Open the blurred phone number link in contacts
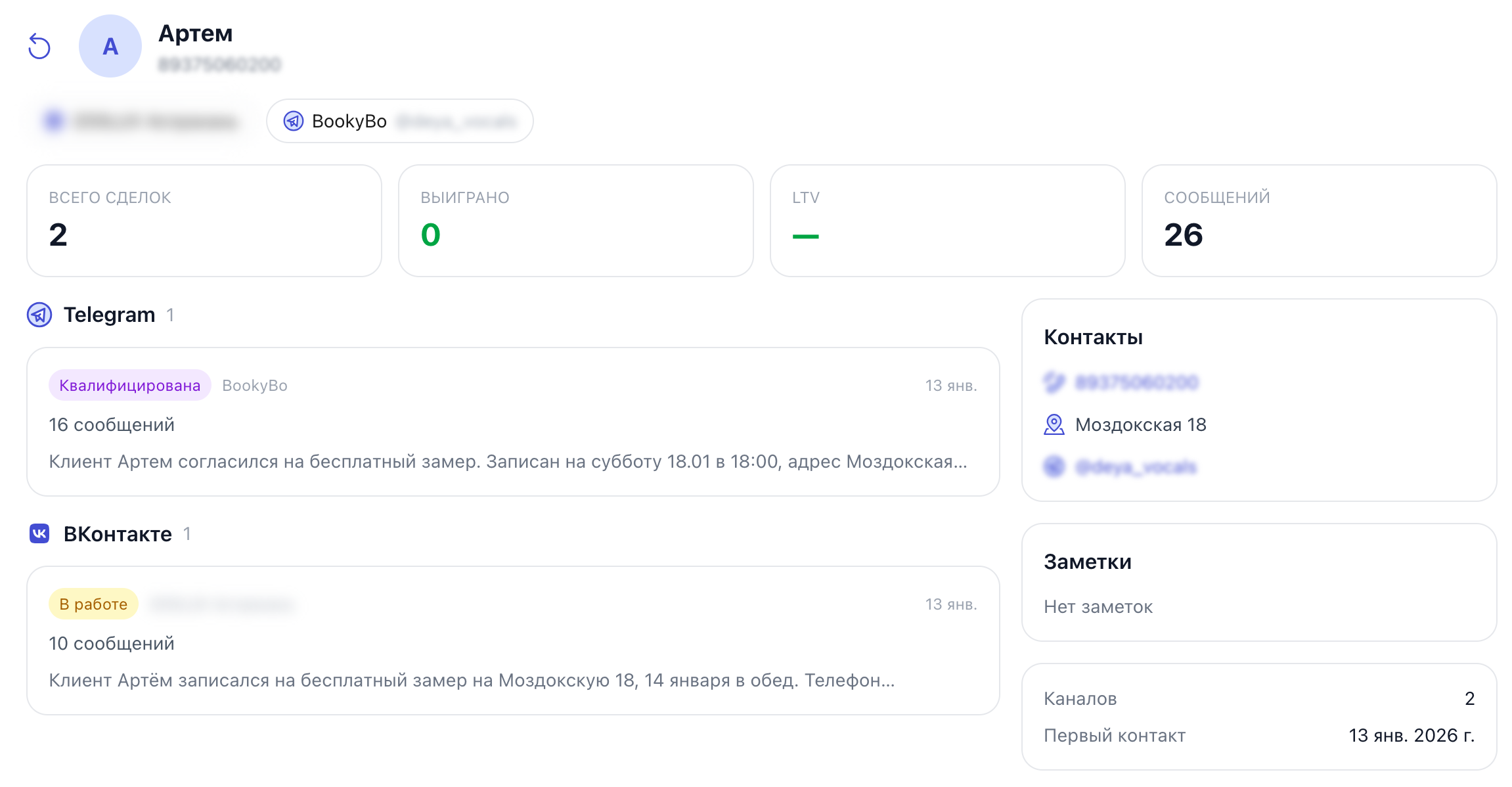 [x=1136, y=382]
